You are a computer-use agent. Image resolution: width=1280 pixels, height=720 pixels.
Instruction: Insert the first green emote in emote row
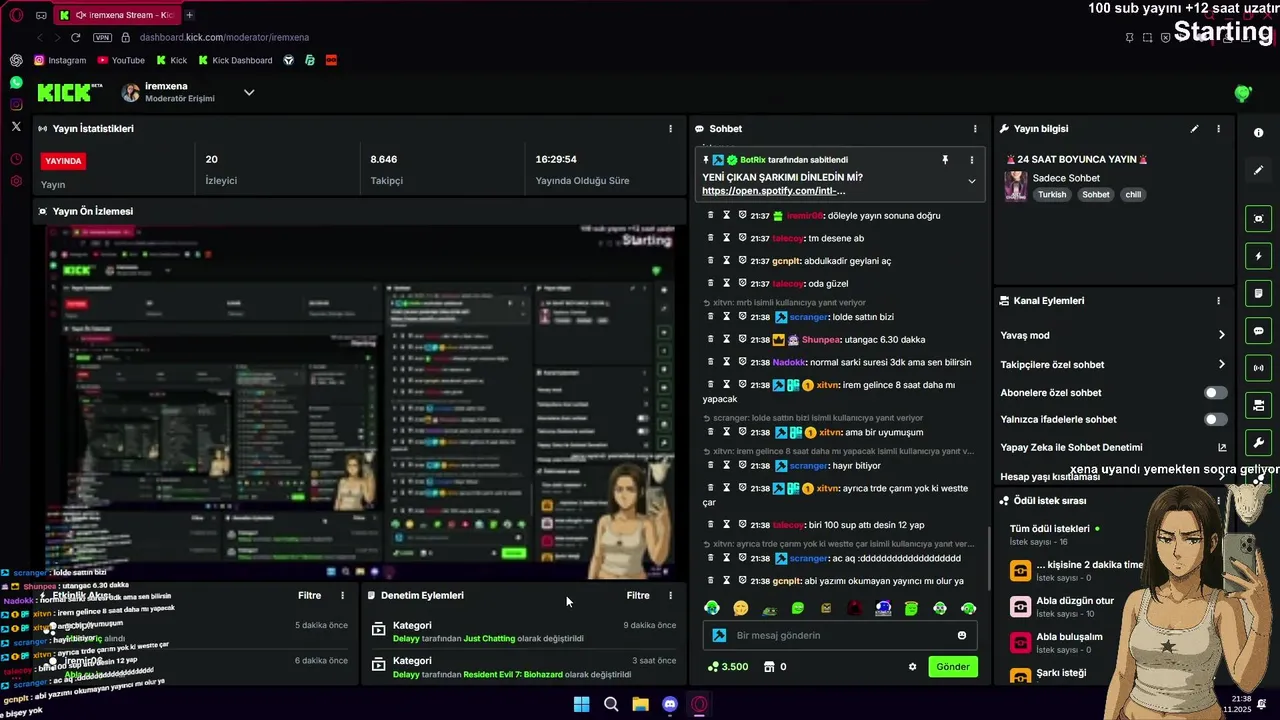[x=712, y=608]
